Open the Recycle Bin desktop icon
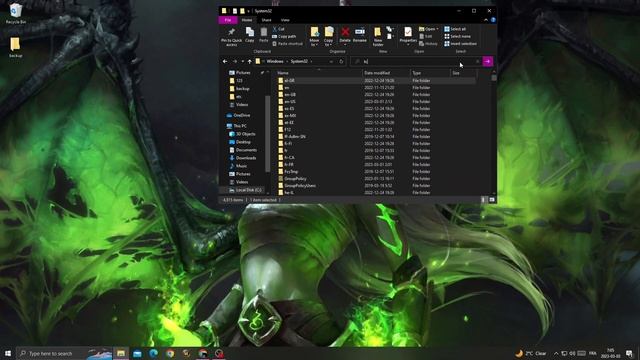Image resolution: width=640 pixels, height=360 pixels. click(x=16, y=13)
